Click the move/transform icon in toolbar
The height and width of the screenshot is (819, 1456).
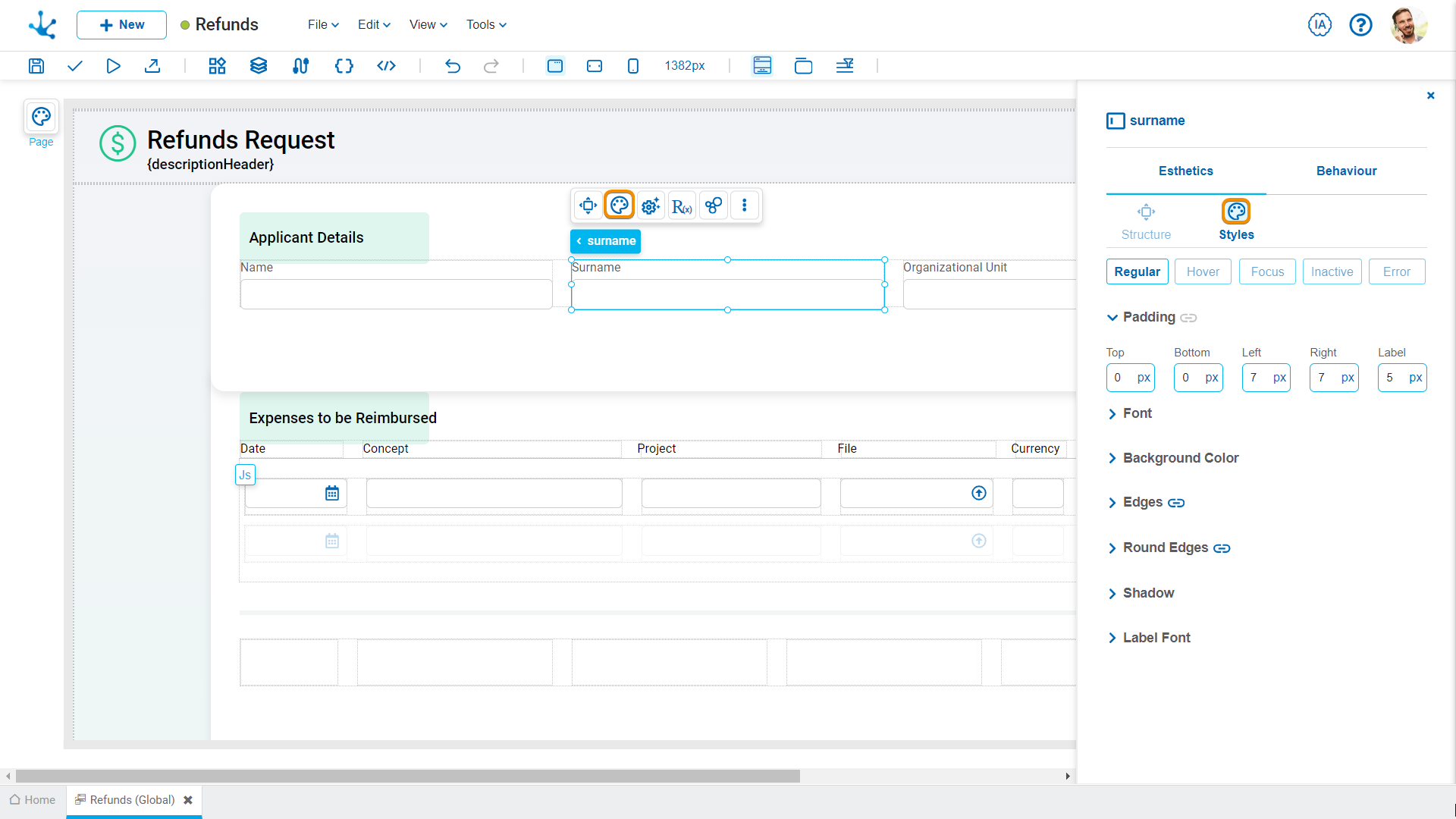588,206
